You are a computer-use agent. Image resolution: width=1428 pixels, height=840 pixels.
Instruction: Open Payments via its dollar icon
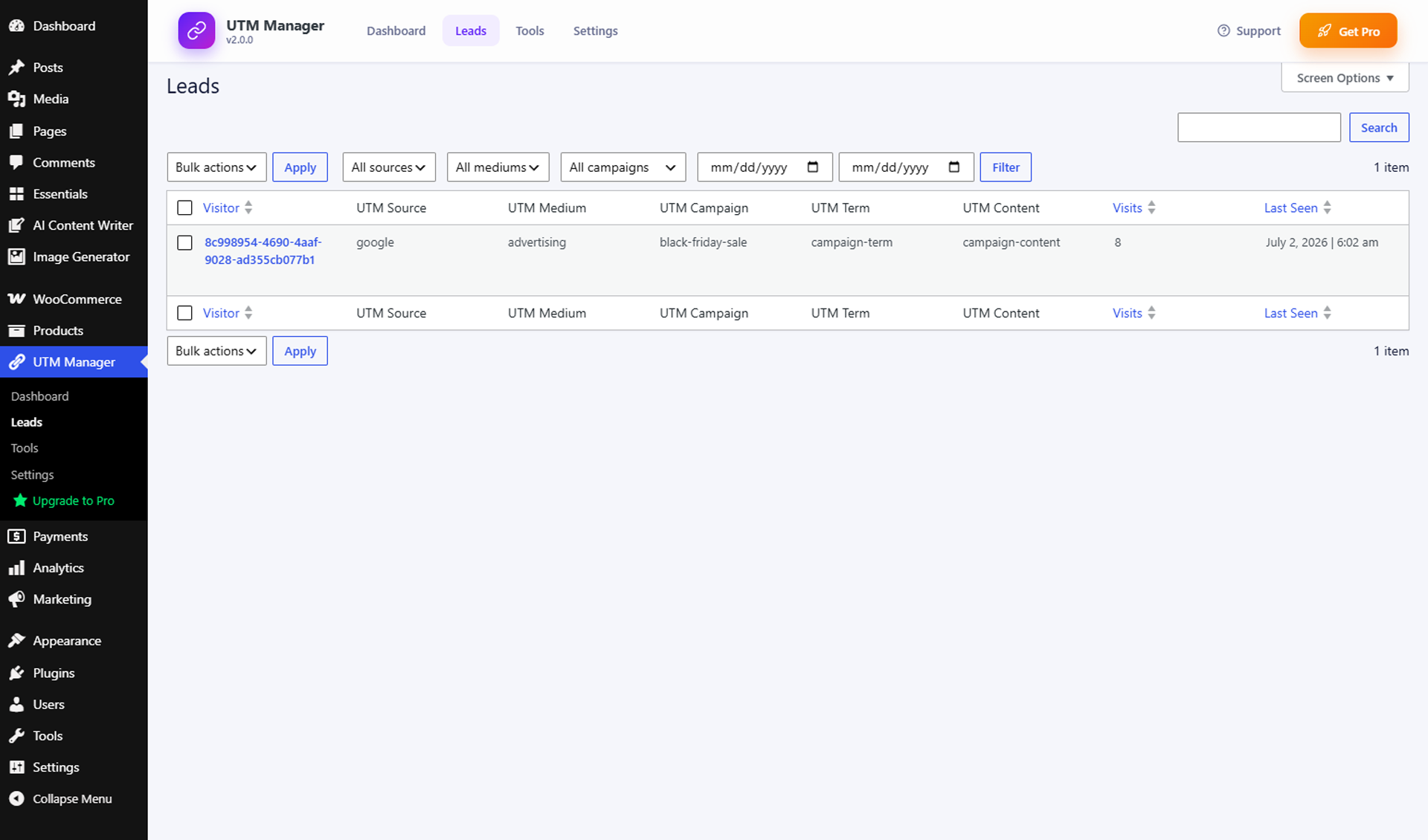click(16, 537)
